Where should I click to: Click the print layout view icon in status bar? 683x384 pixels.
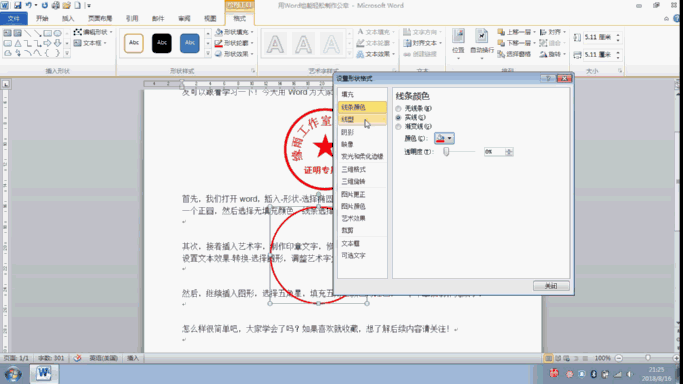pyautogui.click(x=548, y=358)
